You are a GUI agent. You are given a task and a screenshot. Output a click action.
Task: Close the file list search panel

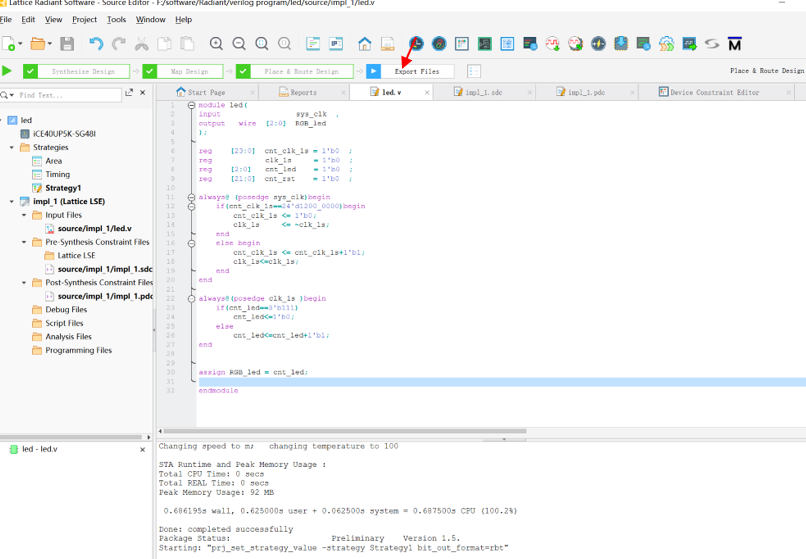click(x=143, y=93)
